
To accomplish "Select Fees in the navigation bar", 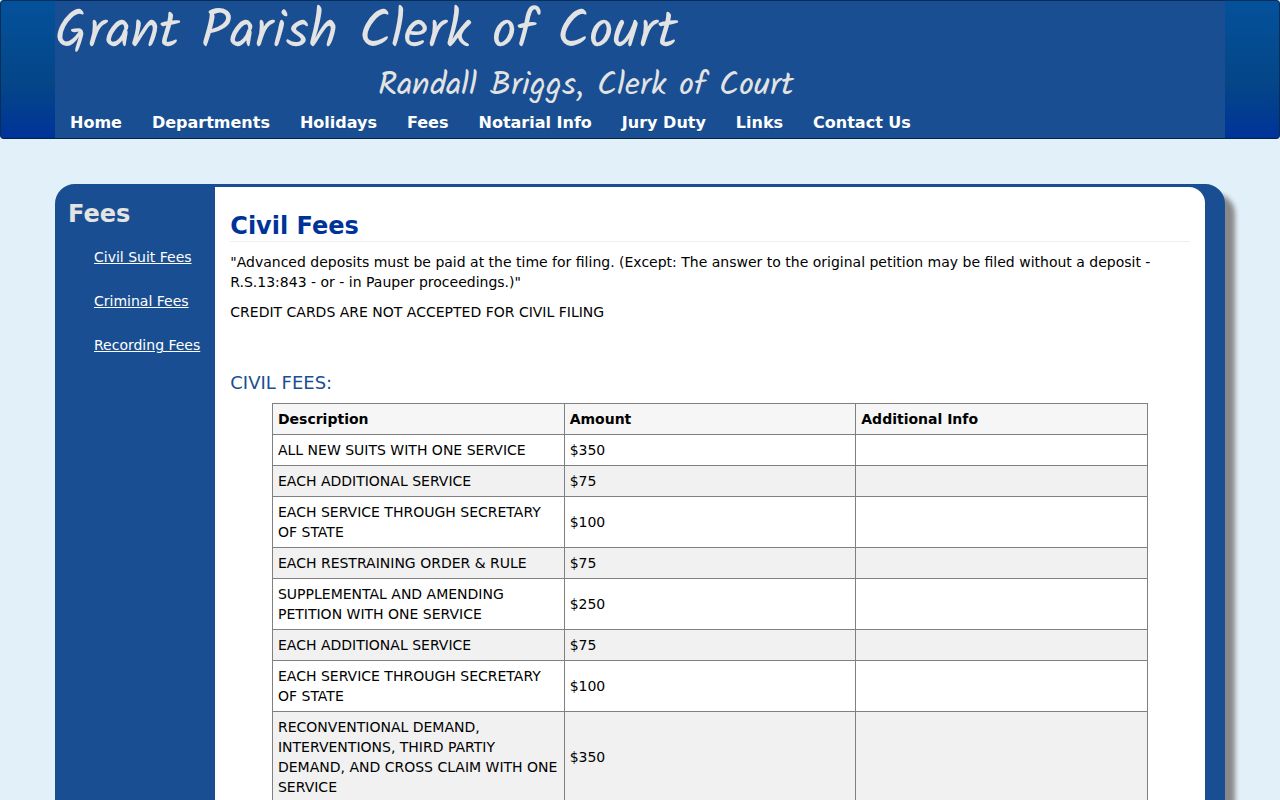I will point(428,122).
